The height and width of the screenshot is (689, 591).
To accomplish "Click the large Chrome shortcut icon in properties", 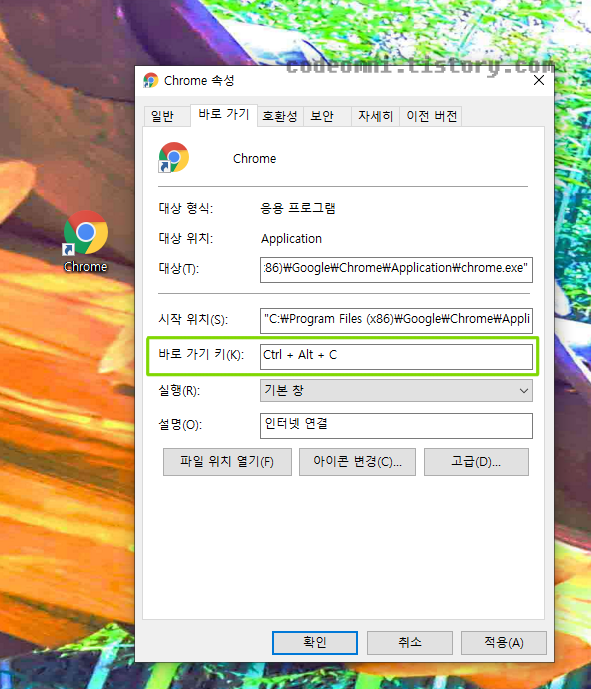I will click(173, 157).
